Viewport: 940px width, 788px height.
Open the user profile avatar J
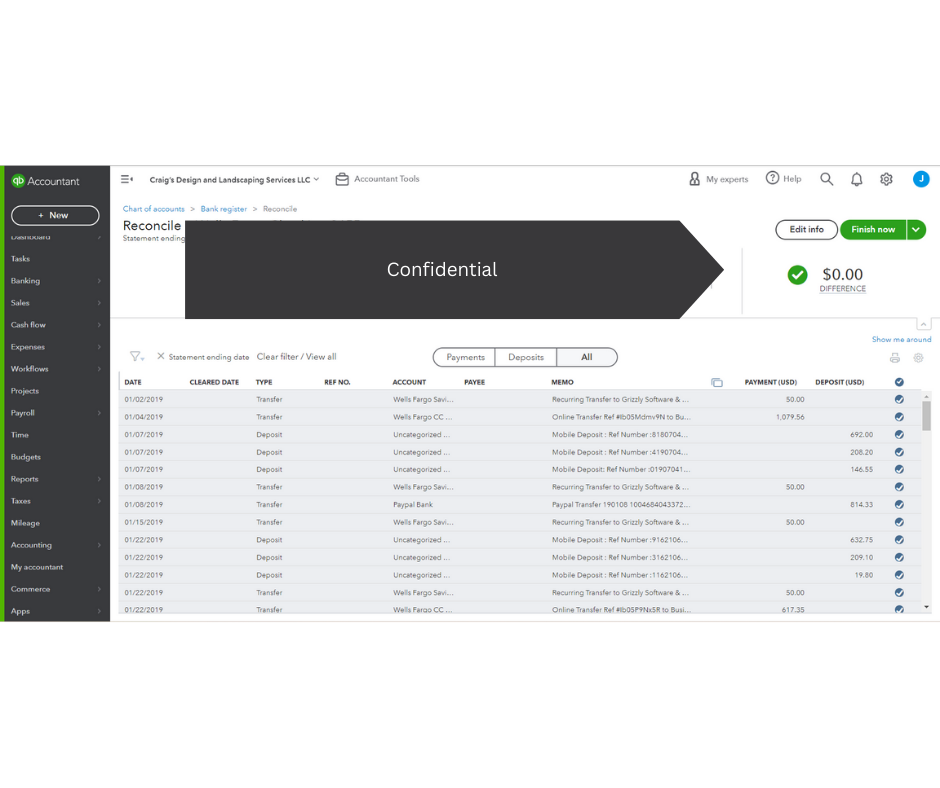tap(921, 179)
